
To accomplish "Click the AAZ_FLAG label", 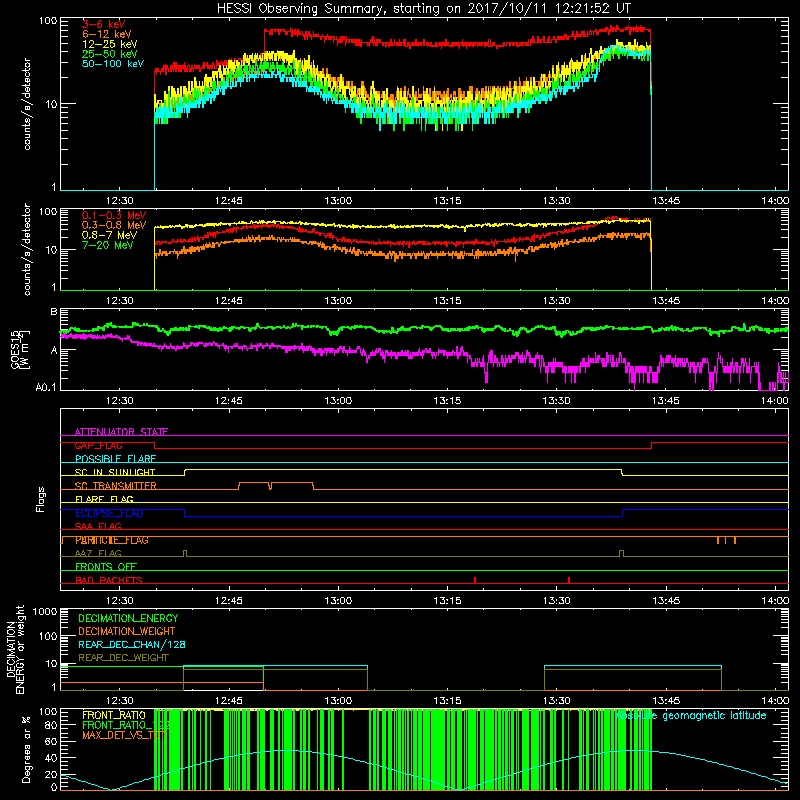I will [98, 553].
